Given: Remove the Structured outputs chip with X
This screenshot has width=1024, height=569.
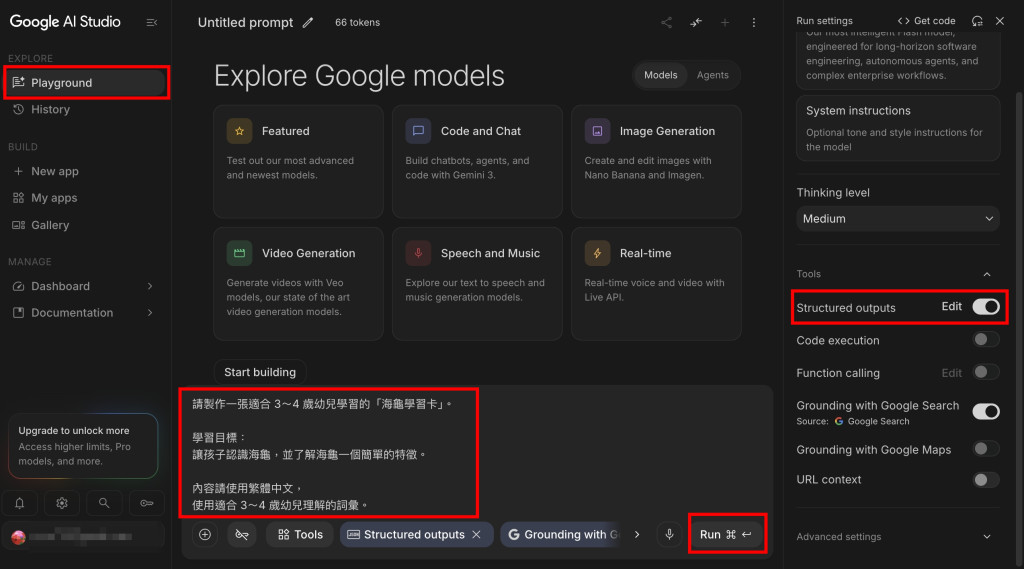Looking at the screenshot, I should point(477,534).
